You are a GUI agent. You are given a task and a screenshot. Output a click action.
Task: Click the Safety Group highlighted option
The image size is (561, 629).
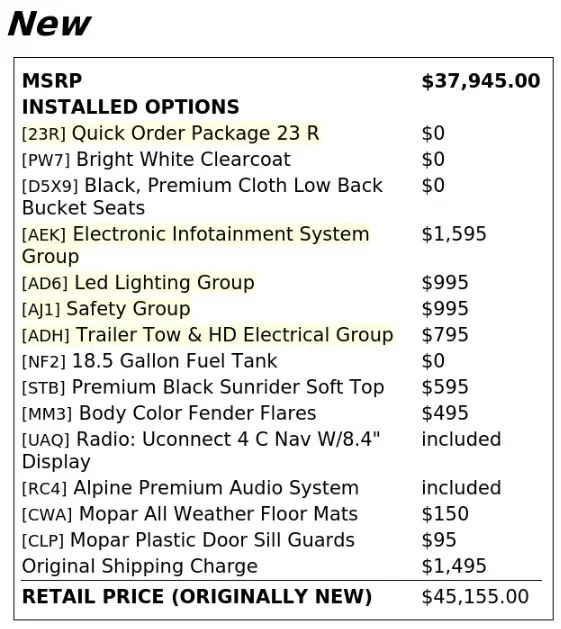pyautogui.click(x=106, y=309)
